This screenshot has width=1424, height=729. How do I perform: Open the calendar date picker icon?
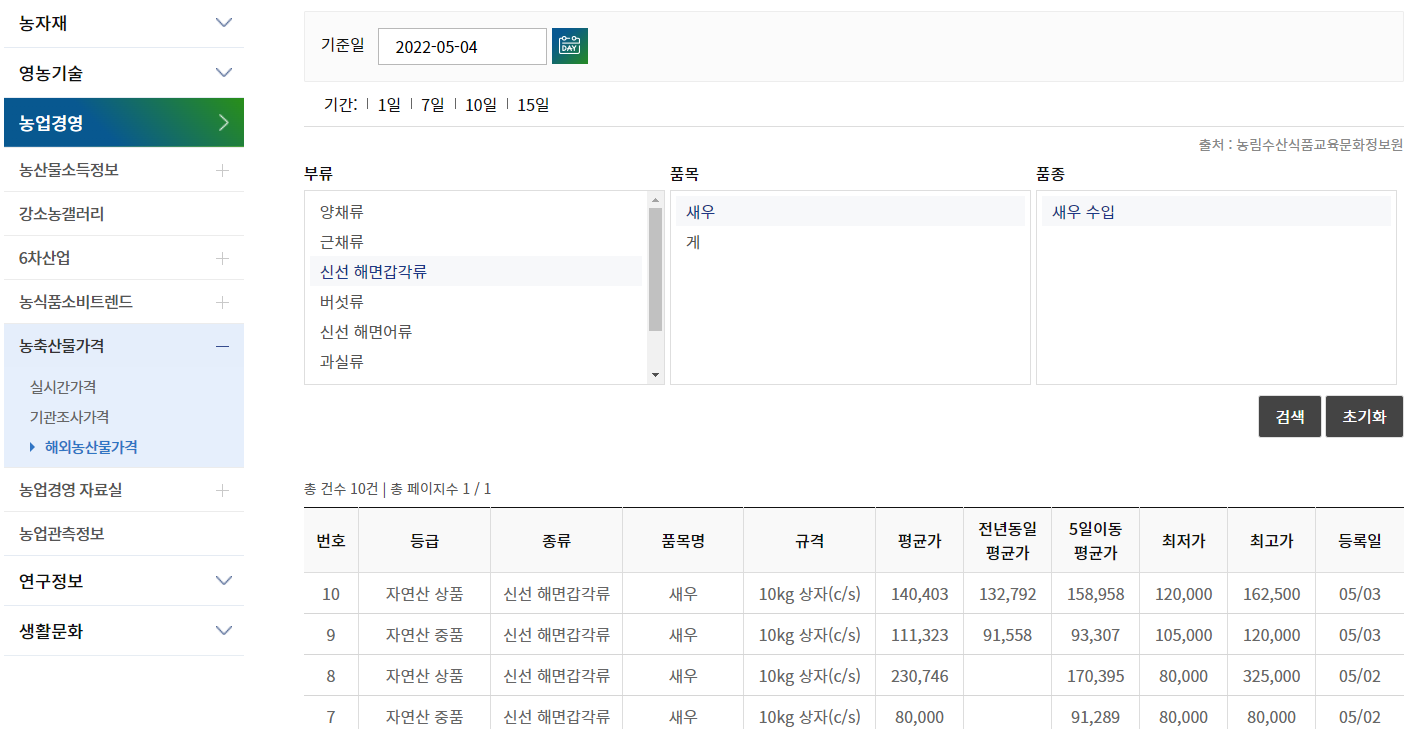(x=569, y=45)
